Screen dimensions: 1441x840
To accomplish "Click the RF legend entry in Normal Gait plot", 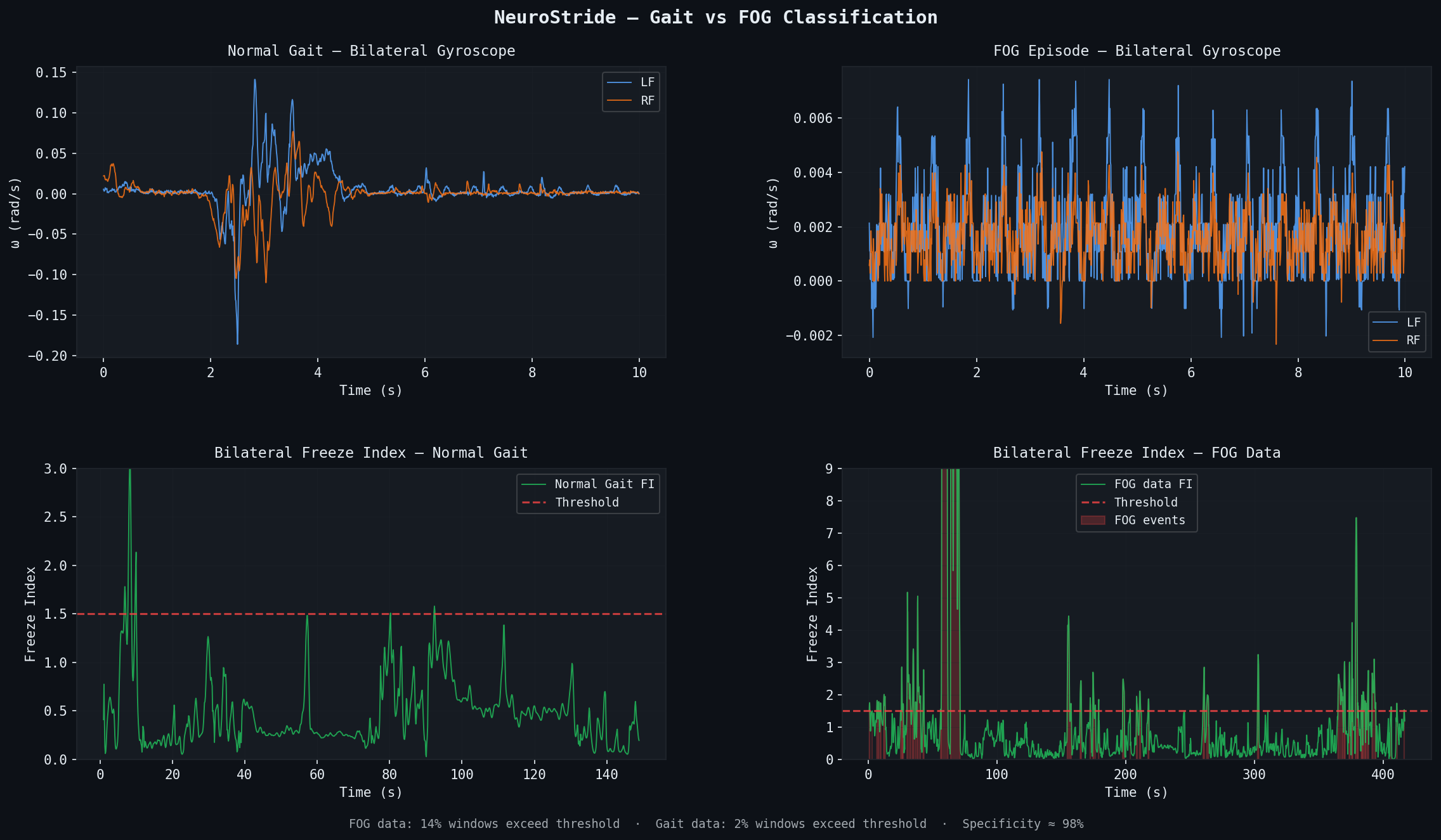I will [646, 101].
